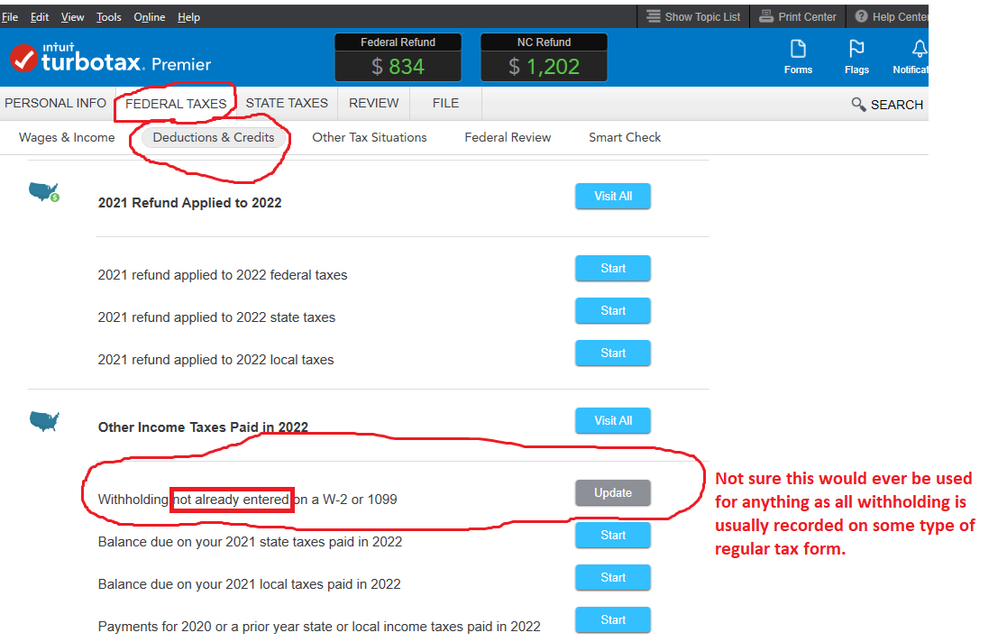The width and height of the screenshot is (998, 643).
Task: Click the TurboTax checkmark logo
Action: tap(23, 58)
